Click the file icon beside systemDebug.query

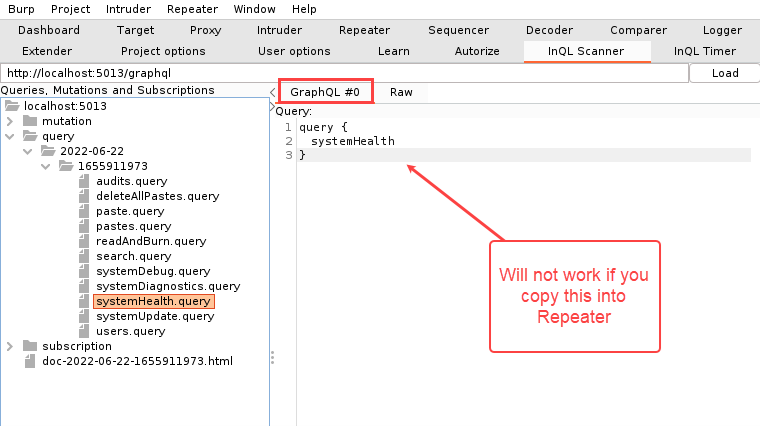85,271
